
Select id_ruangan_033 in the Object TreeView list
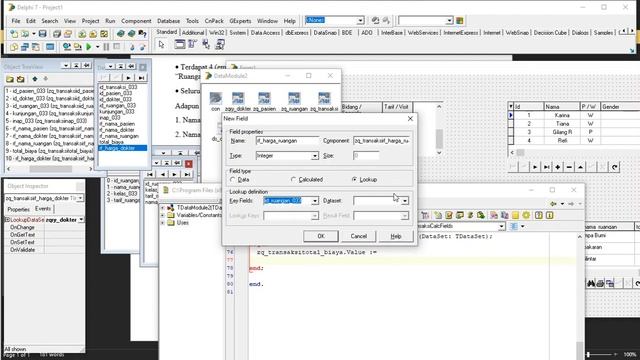49,106
